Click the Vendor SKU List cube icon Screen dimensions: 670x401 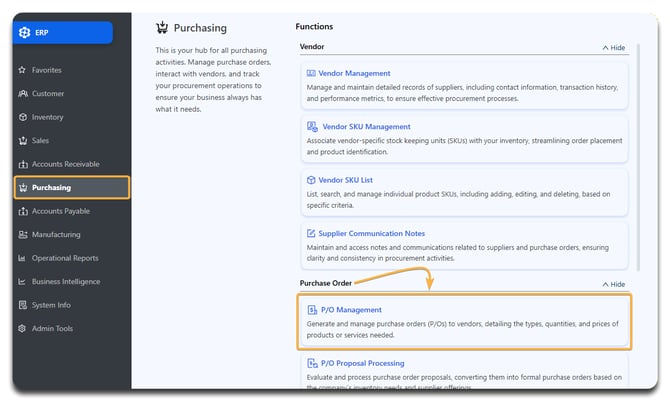[x=311, y=181]
